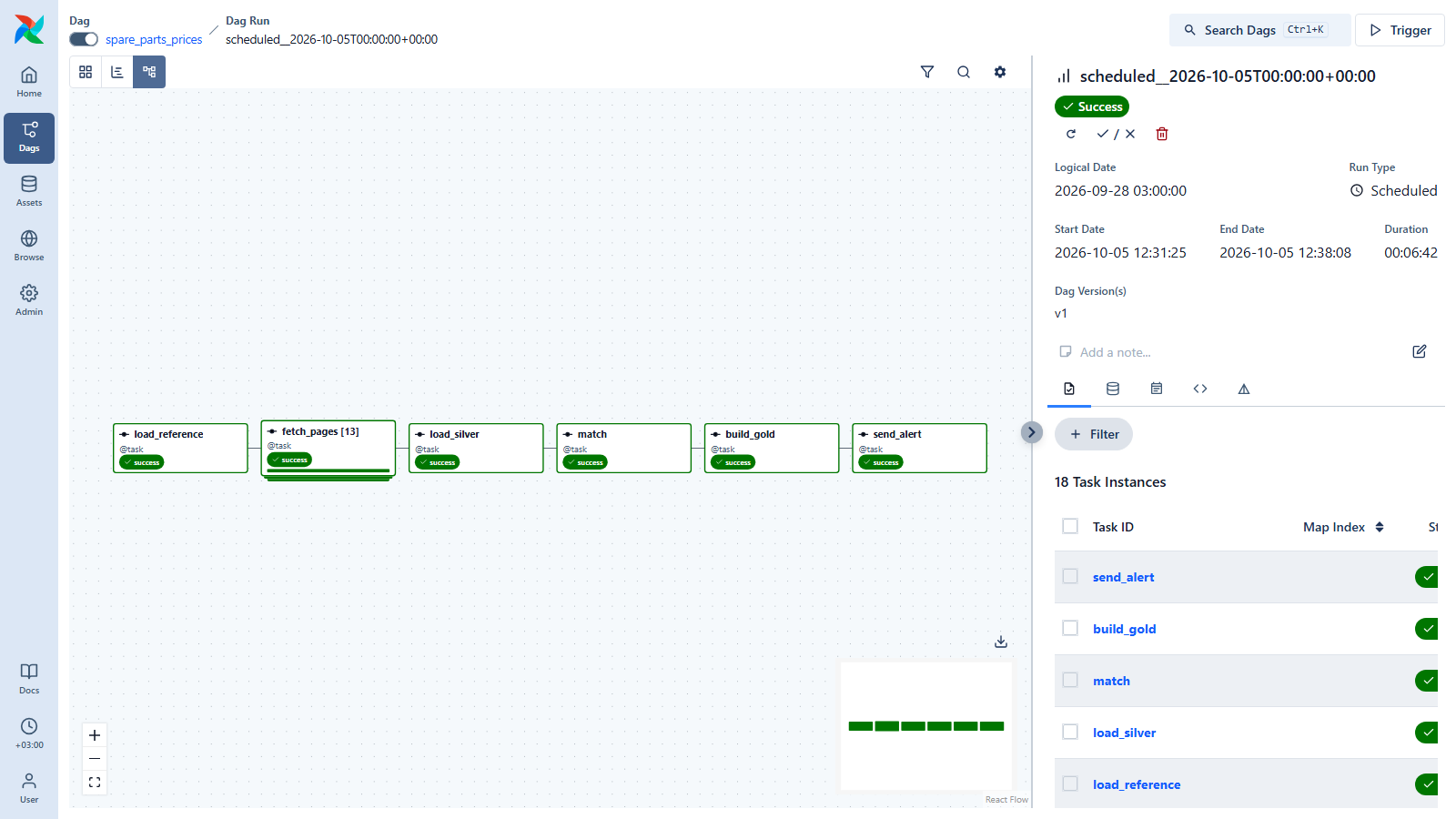The width and height of the screenshot is (1456, 819).
Task: Collapse the details panel chevron
Action: (1031, 432)
